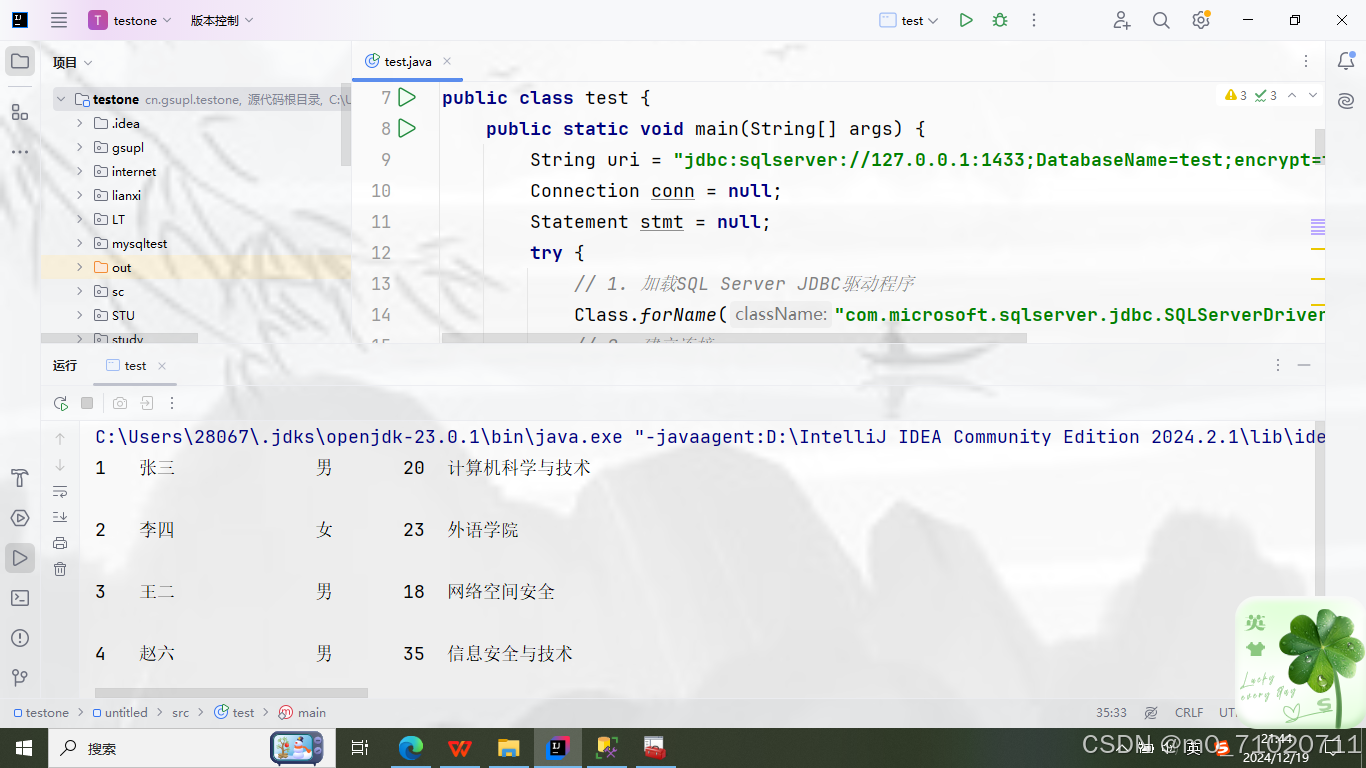This screenshot has width=1366, height=768.
Task: Start debugging with the Debug bug icon
Action: tap(1000, 20)
